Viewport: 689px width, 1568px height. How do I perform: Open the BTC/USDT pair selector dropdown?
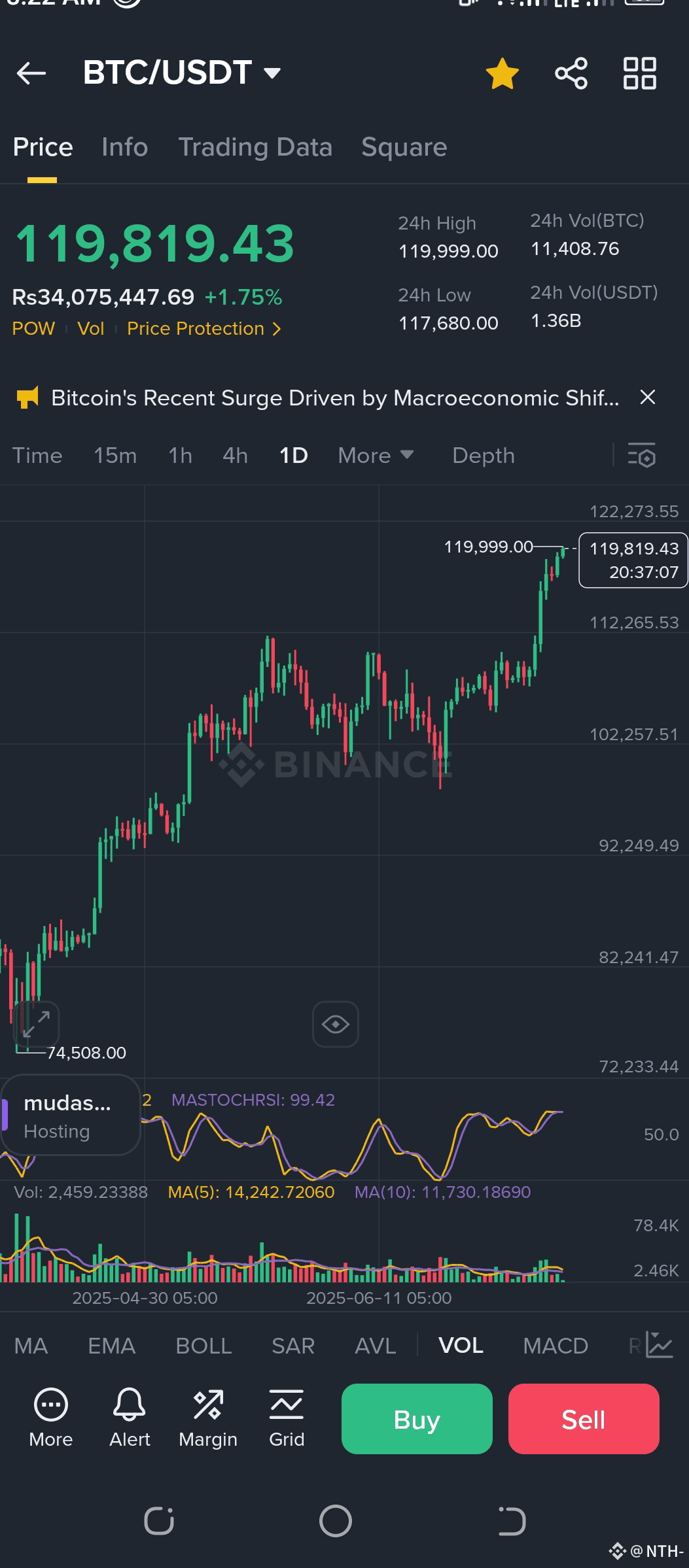click(x=182, y=73)
